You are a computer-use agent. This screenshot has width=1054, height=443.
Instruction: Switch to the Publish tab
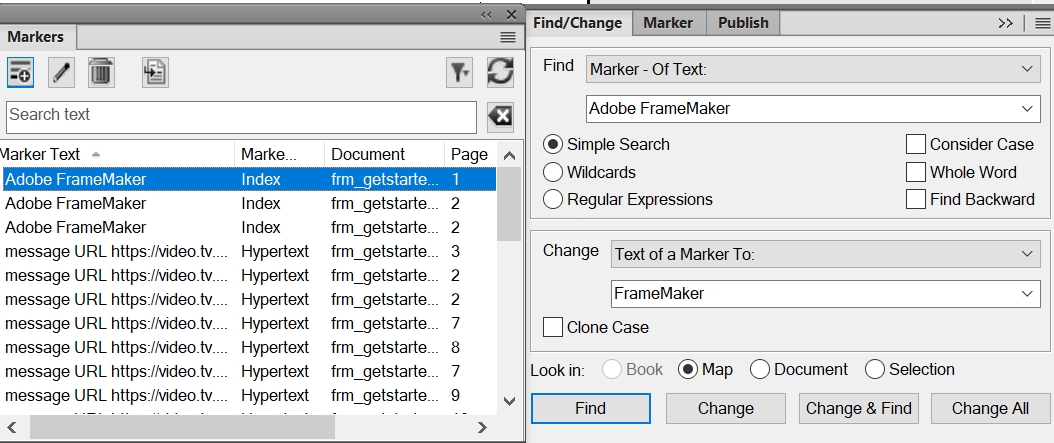[x=743, y=23]
